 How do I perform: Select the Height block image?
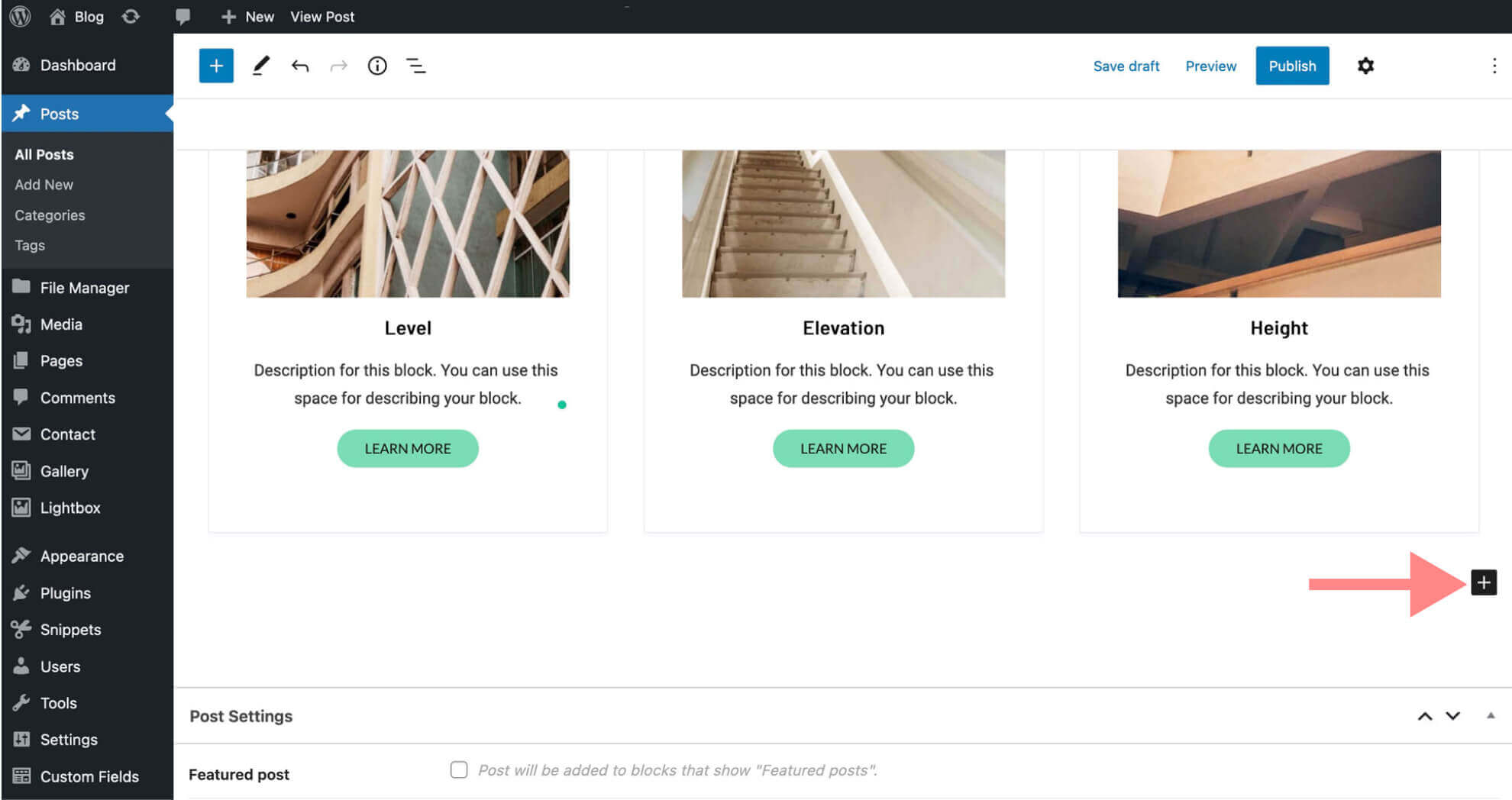tap(1279, 224)
